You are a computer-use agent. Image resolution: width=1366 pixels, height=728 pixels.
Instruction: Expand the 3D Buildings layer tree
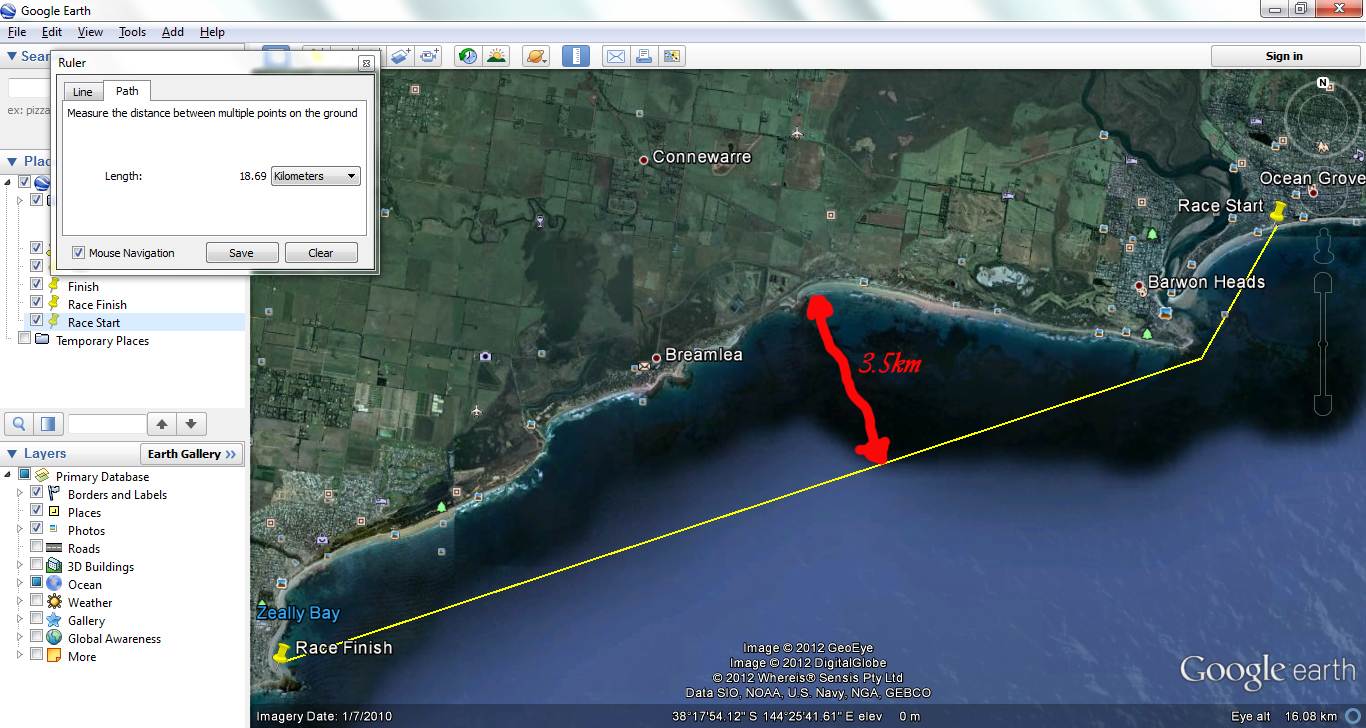(19, 566)
